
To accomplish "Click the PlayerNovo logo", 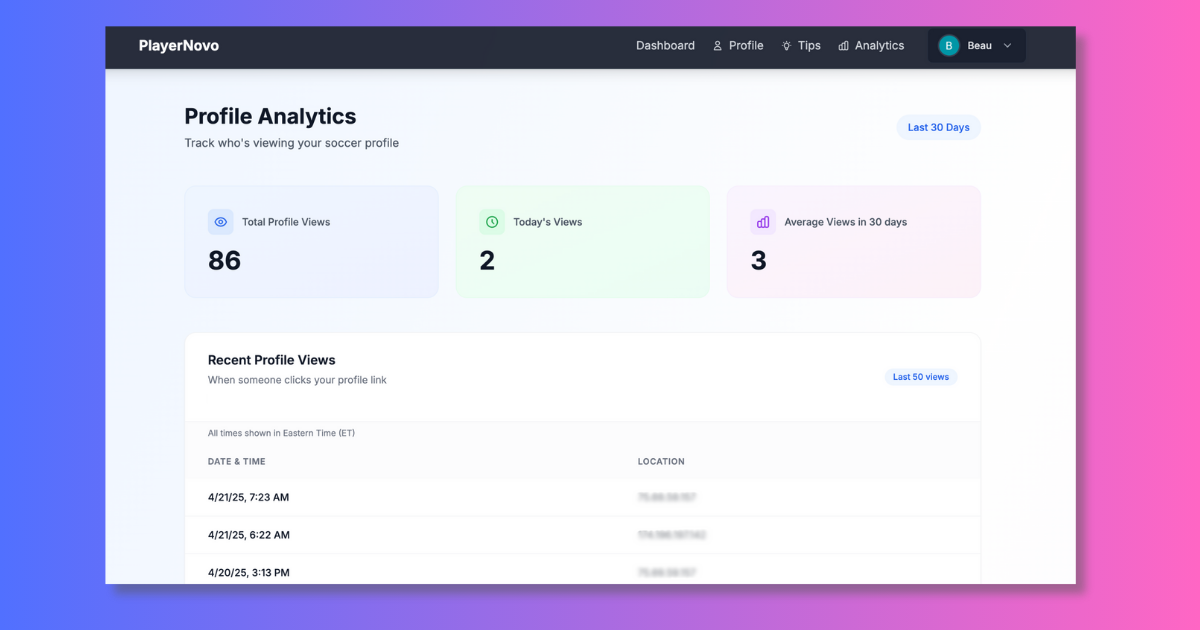I will (x=179, y=45).
